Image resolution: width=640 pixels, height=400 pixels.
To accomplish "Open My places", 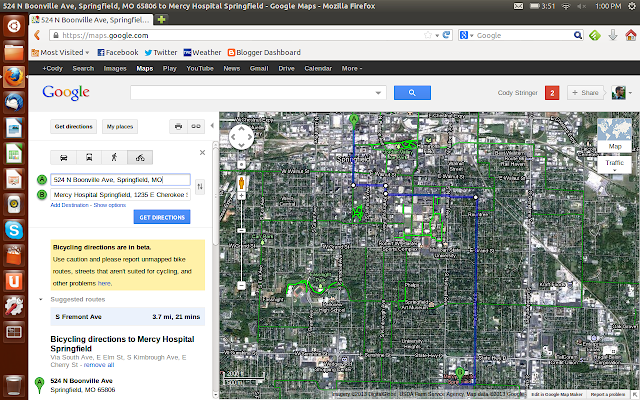I will pos(120,127).
